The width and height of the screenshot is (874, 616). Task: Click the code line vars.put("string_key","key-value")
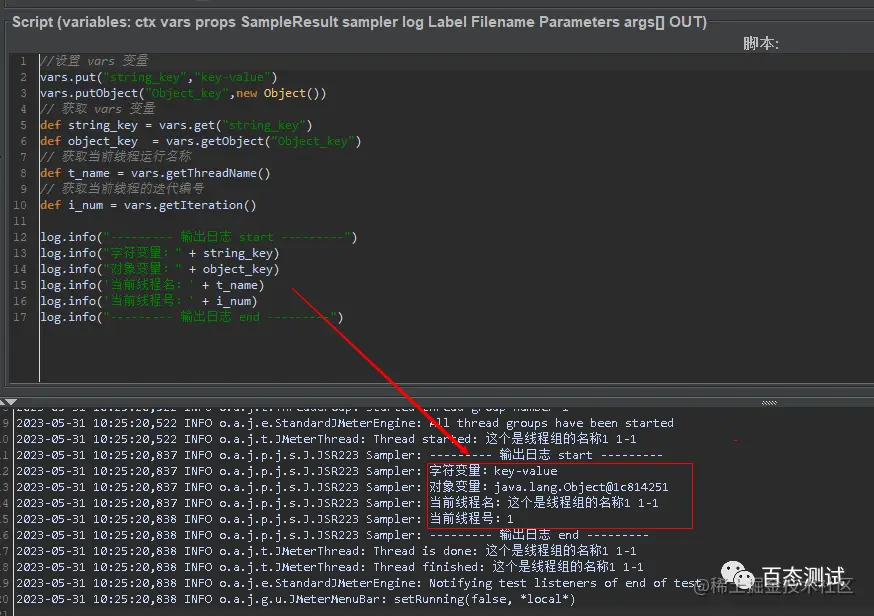coord(158,77)
